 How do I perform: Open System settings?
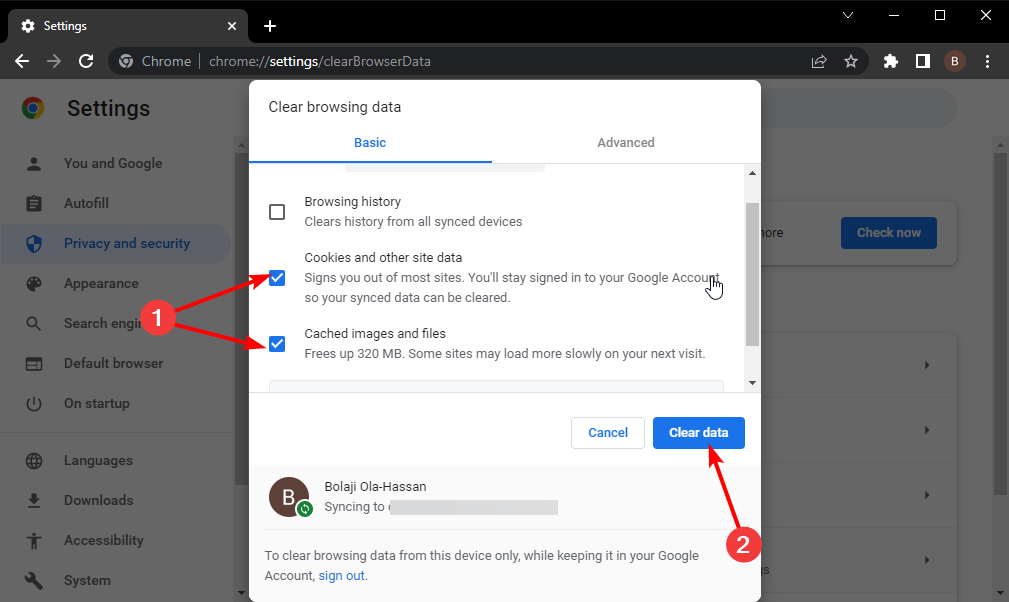tap(87, 580)
